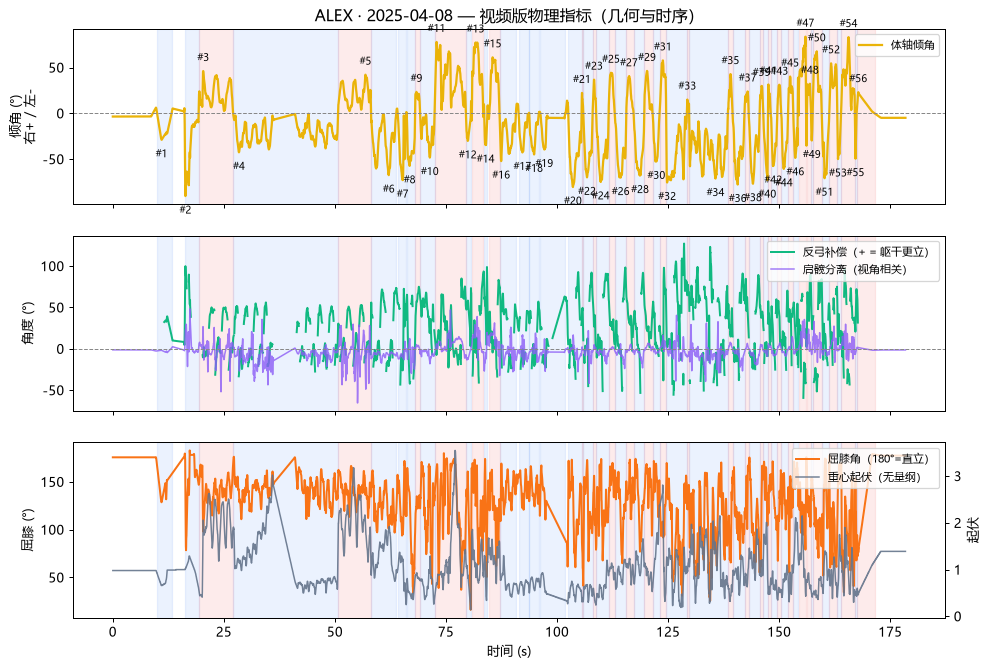Click the 25 tick on the time axis
The width and height of the screenshot is (989, 668).
(224, 632)
